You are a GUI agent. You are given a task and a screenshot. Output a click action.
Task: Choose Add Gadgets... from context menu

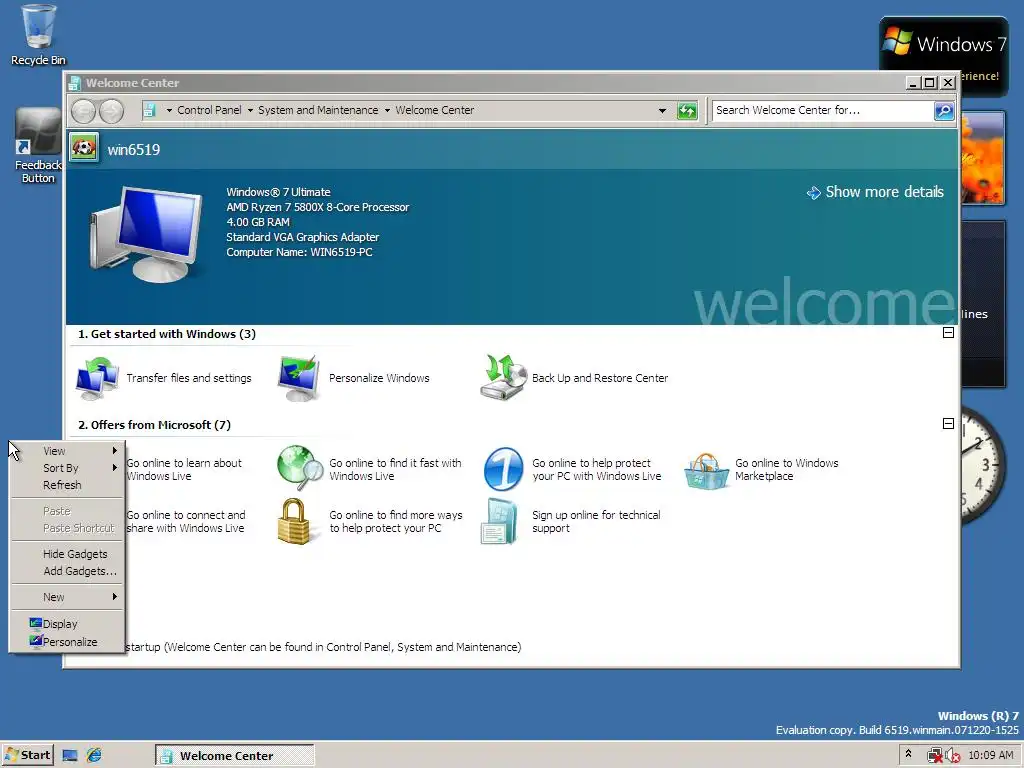click(67, 571)
